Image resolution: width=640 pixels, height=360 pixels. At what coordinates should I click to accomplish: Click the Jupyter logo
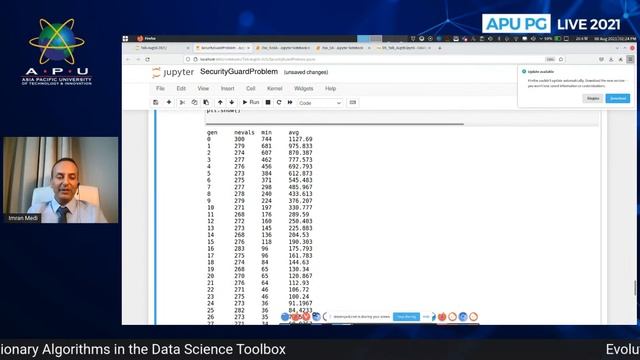click(173, 72)
